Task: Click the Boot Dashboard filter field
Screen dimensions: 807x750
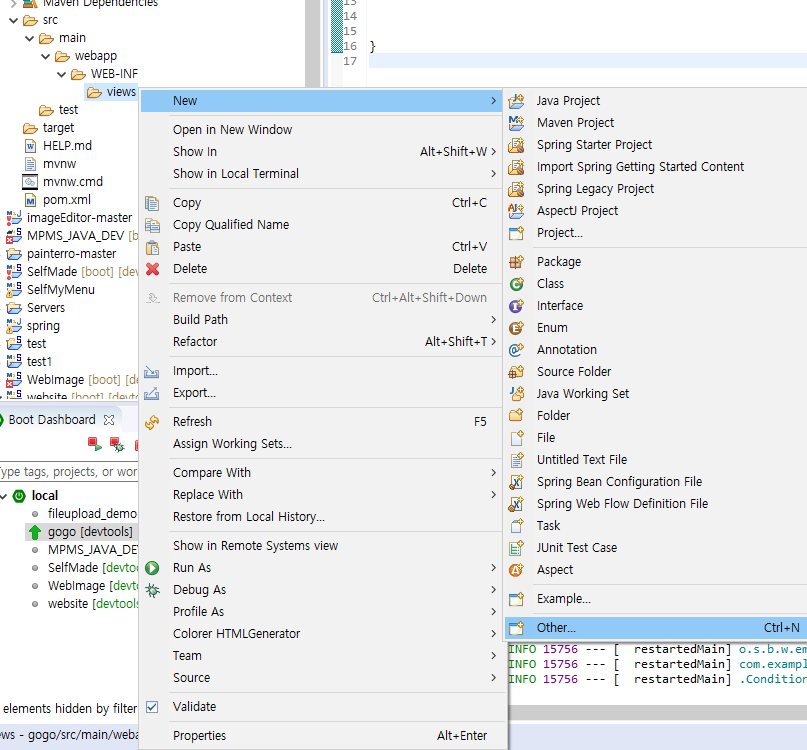Action: pyautogui.click(x=69, y=472)
